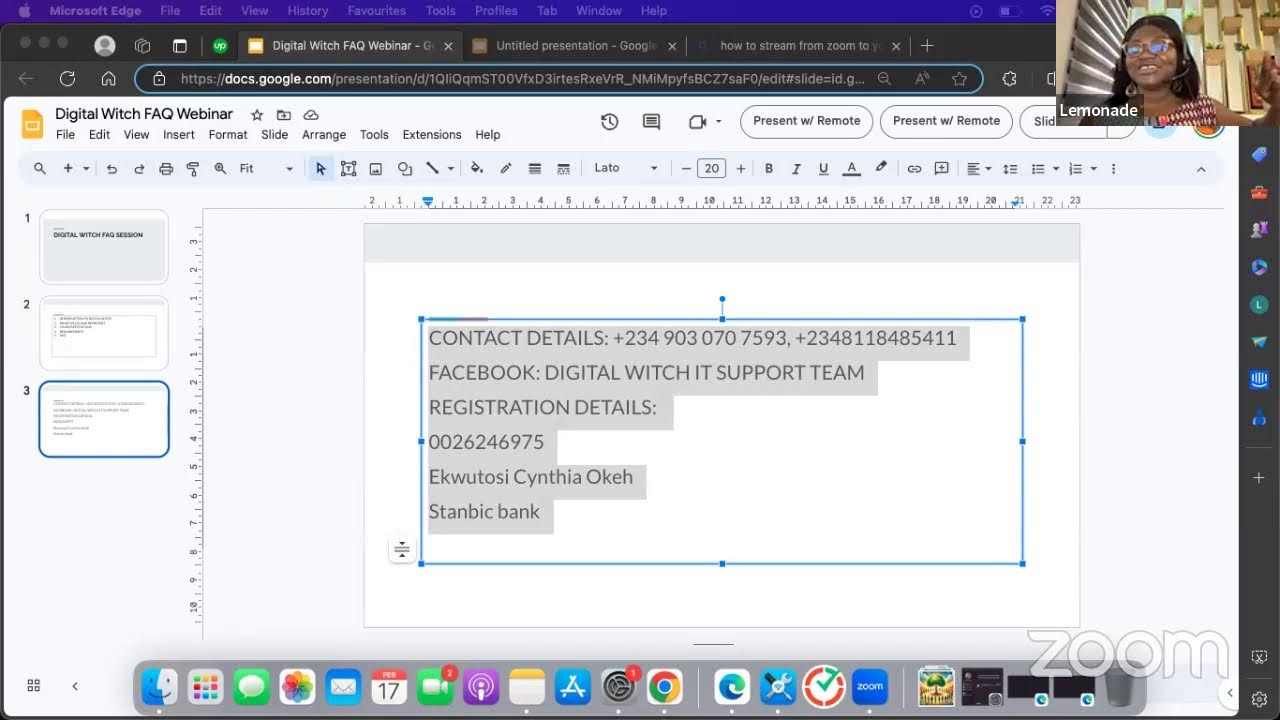The height and width of the screenshot is (720, 1280).
Task: Open more toolbar options (three dots)
Action: (1113, 169)
